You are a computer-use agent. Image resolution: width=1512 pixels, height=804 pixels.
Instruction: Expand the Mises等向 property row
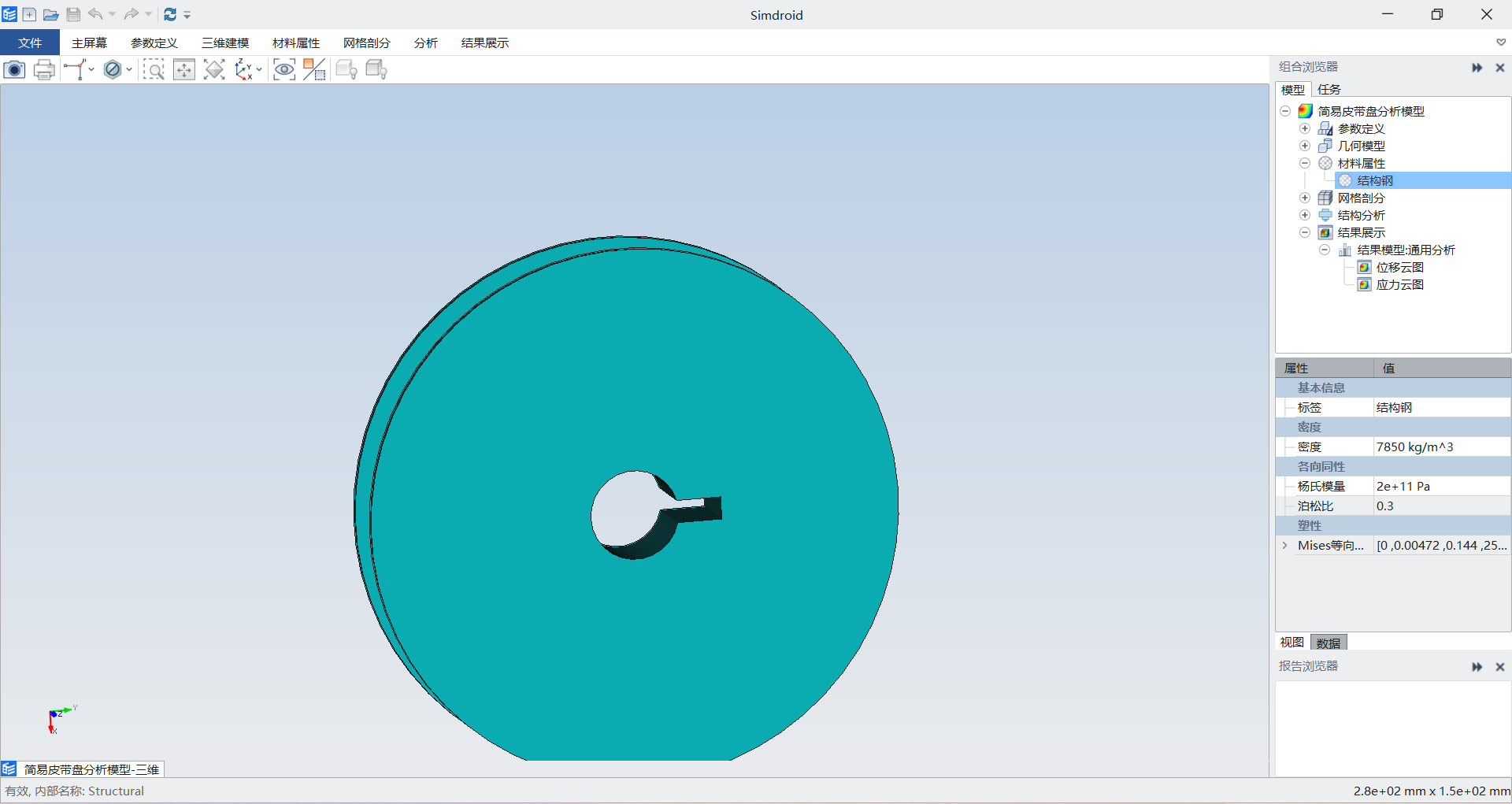pos(1285,545)
